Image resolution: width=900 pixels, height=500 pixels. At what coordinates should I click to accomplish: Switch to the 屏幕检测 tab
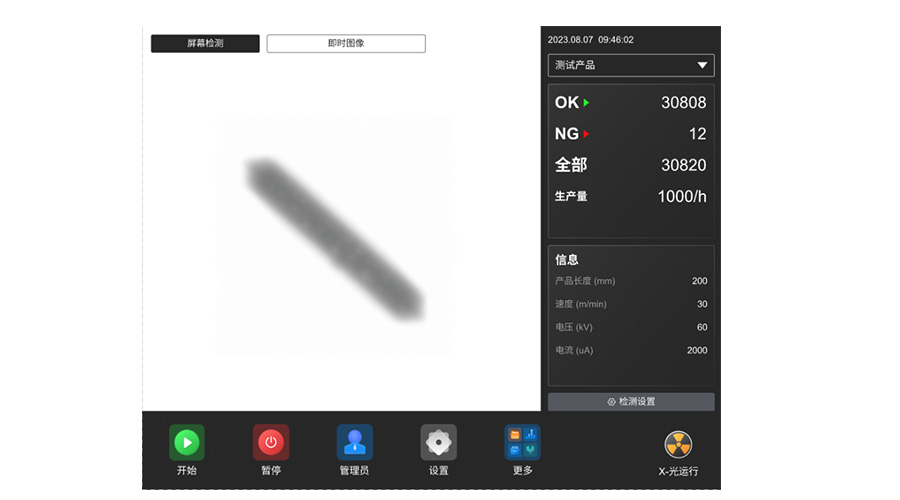point(205,44)
